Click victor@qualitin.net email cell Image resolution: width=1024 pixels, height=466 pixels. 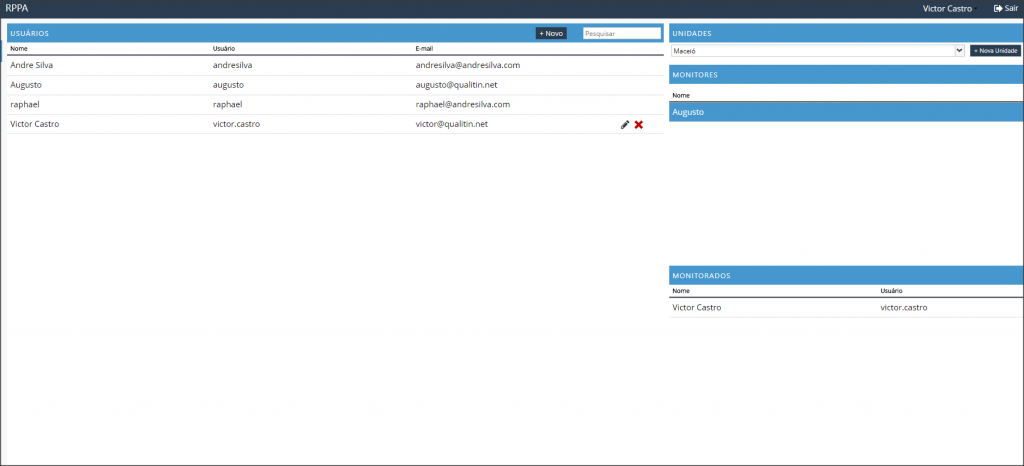[x=451, y=124]
